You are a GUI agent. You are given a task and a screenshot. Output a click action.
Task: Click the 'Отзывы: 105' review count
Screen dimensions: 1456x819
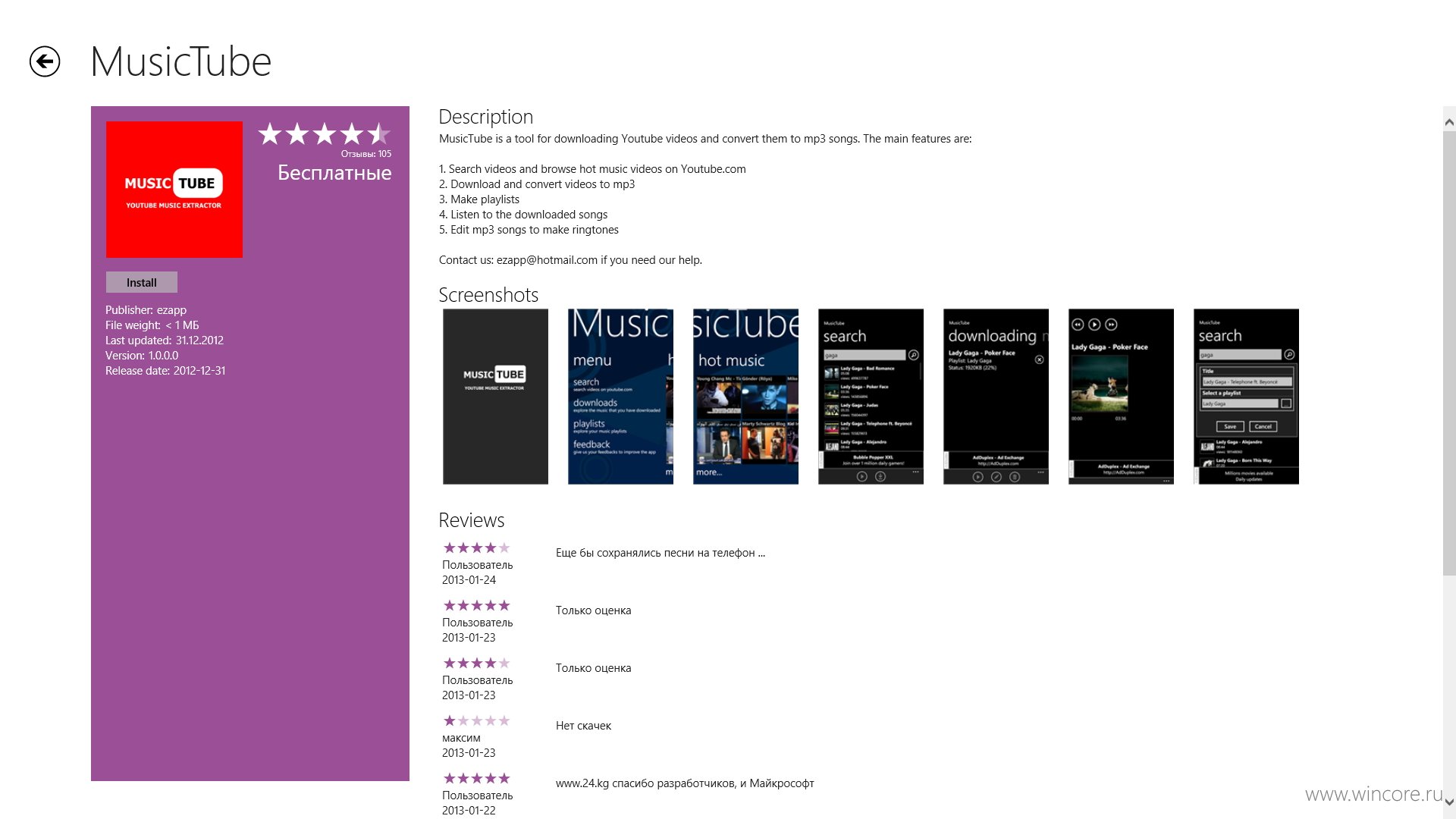366,154
